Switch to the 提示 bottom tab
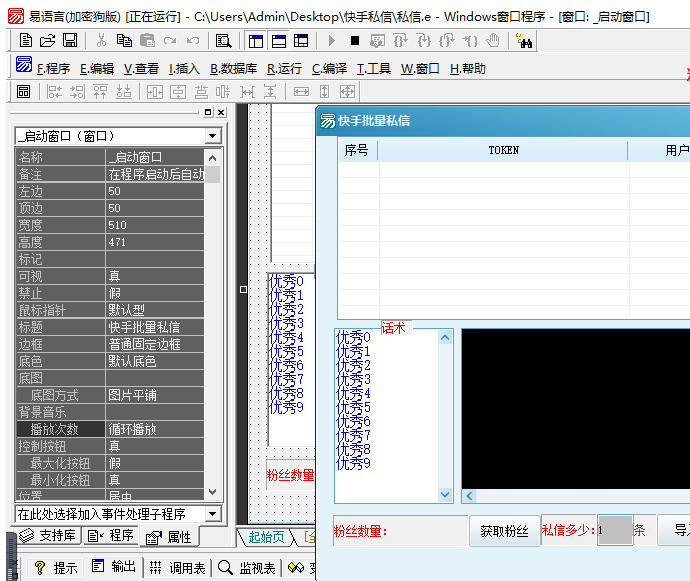This screenshot has height=581, width=690. [56, 568]
